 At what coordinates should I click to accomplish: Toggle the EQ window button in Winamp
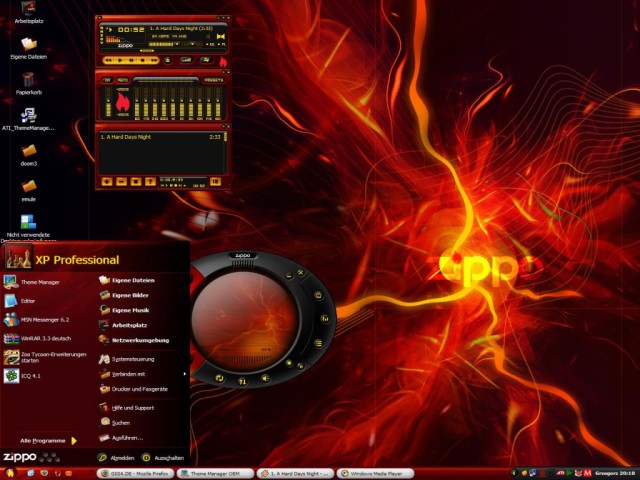(x=210, y=44)
